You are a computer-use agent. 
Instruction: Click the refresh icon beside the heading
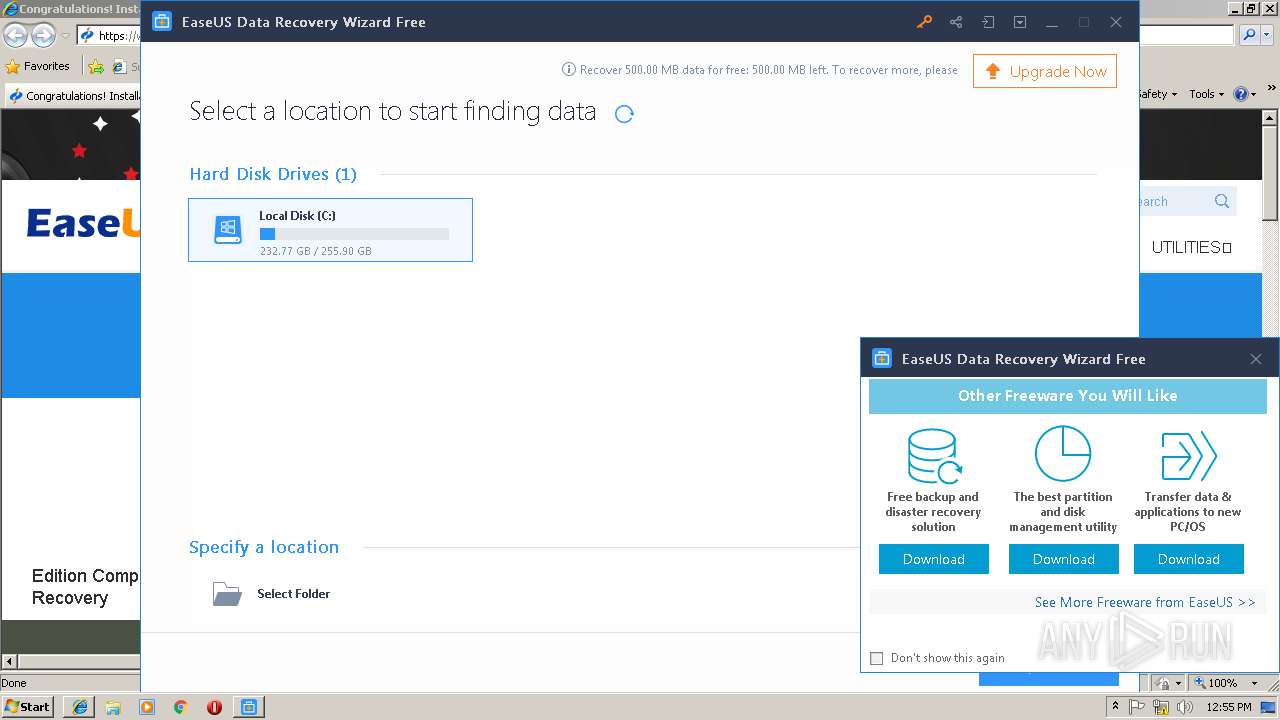(624, 114)
